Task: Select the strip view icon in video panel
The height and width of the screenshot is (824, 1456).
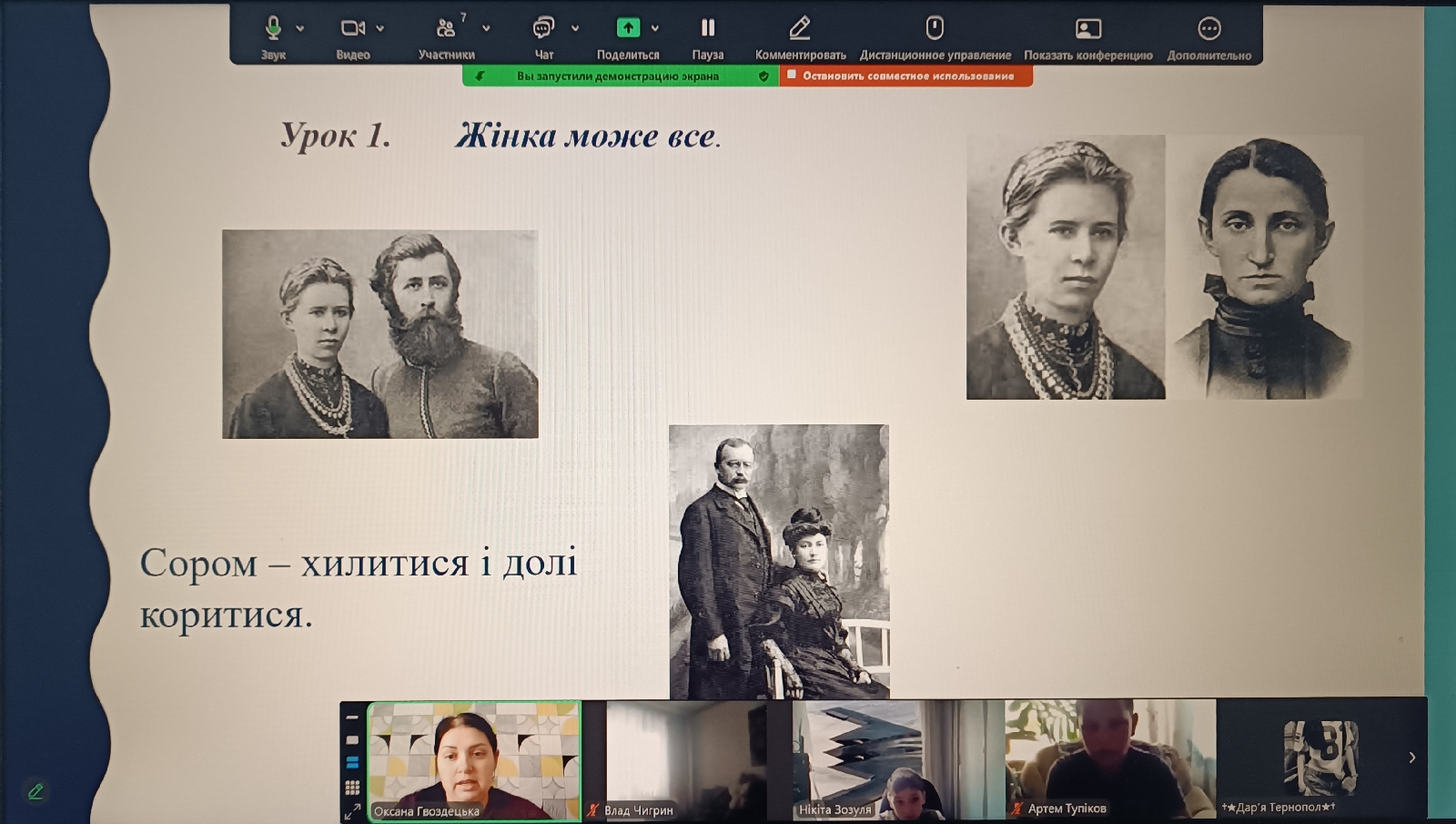Action: click(352, 762)
